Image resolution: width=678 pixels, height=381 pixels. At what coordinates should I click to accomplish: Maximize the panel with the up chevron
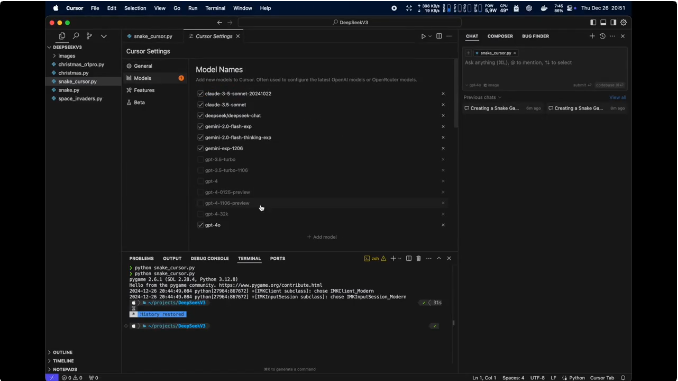click(439, 258)
